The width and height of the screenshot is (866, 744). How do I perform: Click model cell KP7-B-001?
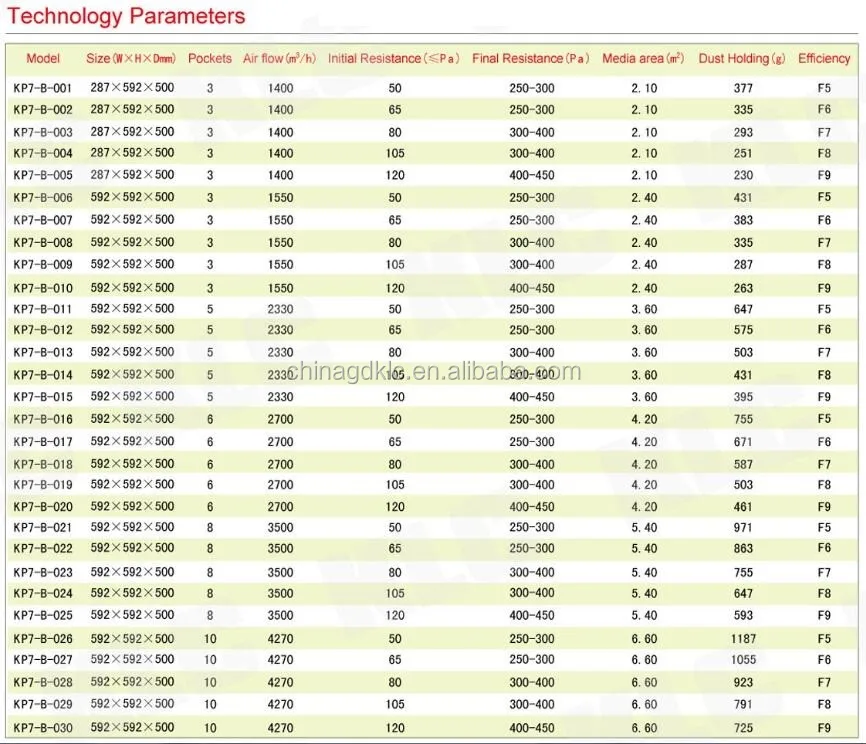click(x=43, y=88)
